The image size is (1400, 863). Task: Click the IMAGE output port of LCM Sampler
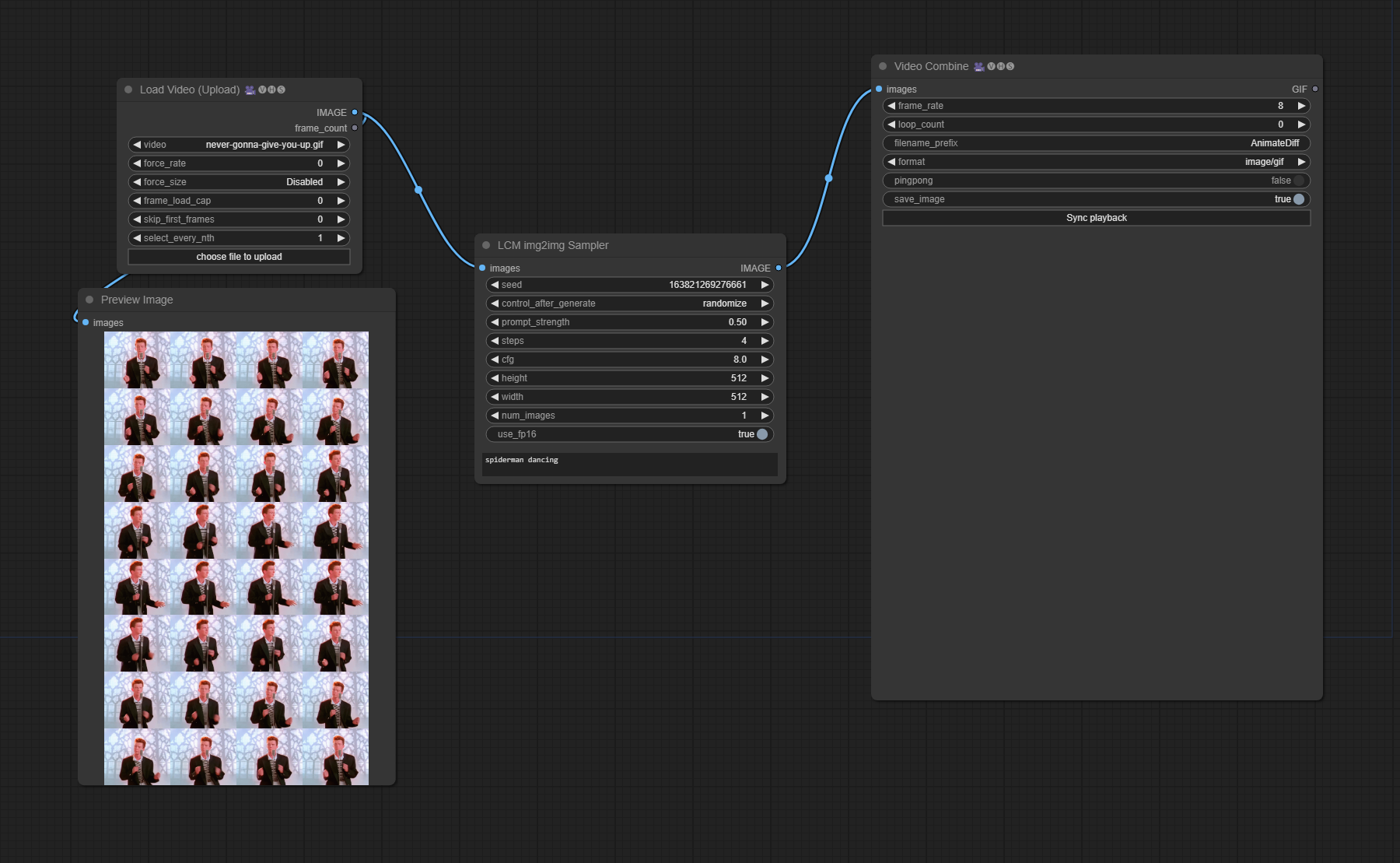(779, 268)
